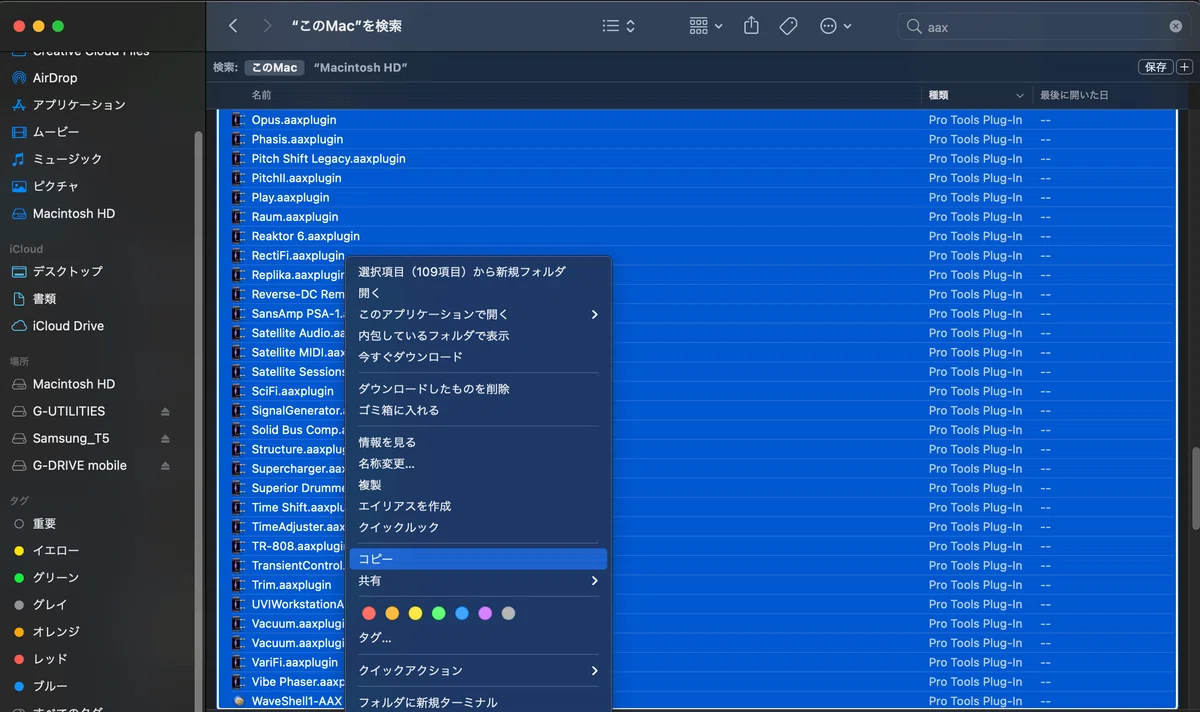1200x712 pixels.
Task: Choose タグ... in context menu
Action: 478,638
